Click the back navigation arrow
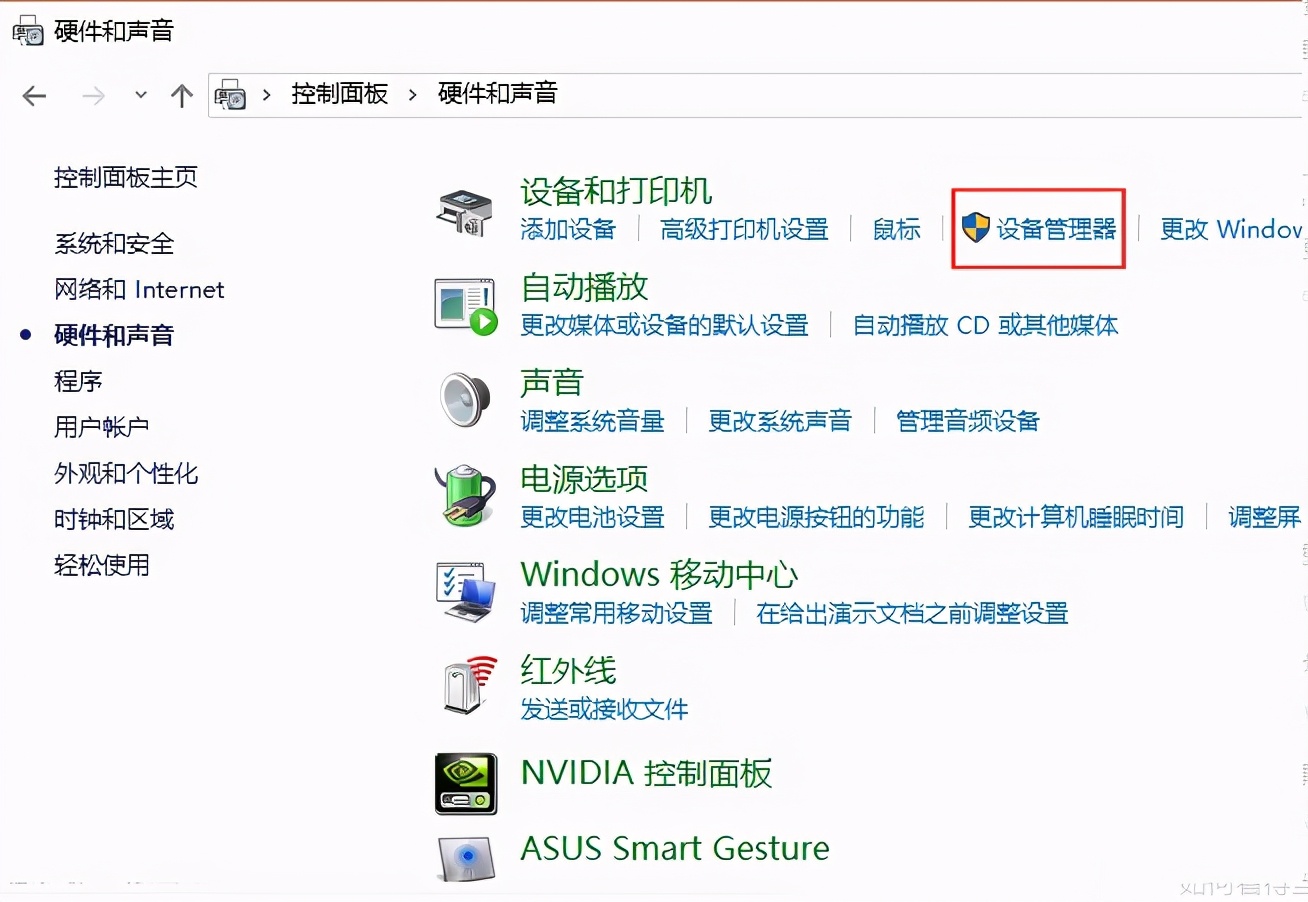This screenshot has height=902, width=1308. pyautogui.click(x=33, y=96)
